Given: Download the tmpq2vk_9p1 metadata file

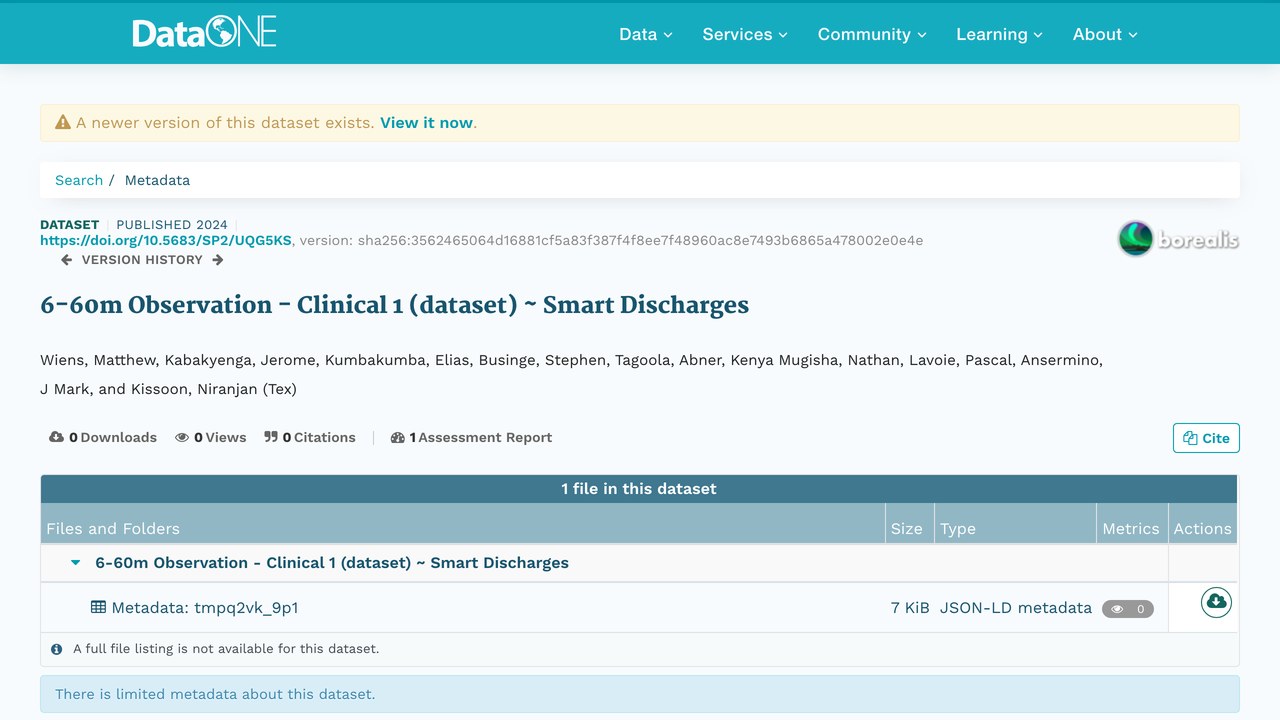Looking at the screenshot, I should point(1216,602).
